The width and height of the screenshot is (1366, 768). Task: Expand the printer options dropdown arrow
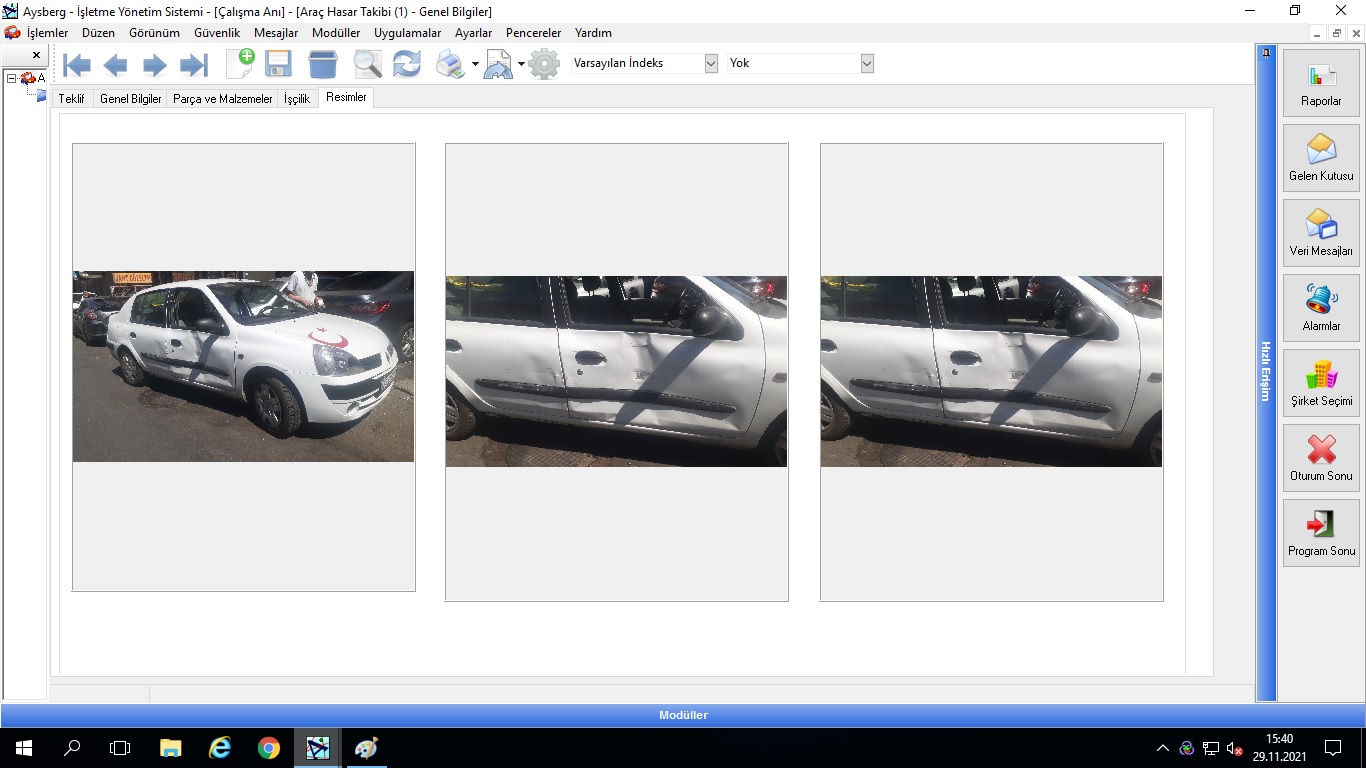coord(475,64)
